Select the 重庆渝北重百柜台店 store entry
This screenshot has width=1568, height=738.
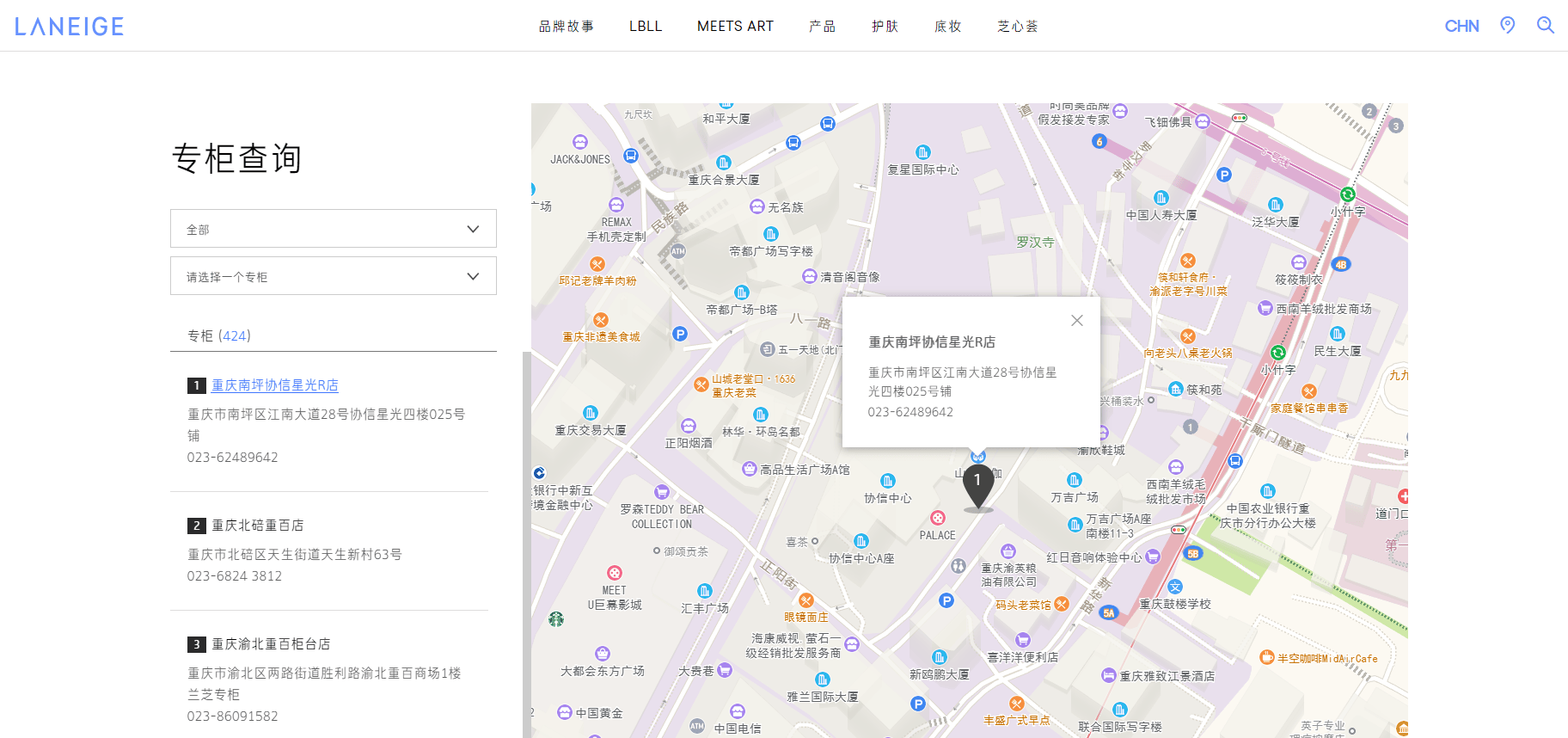coord(271,644)
